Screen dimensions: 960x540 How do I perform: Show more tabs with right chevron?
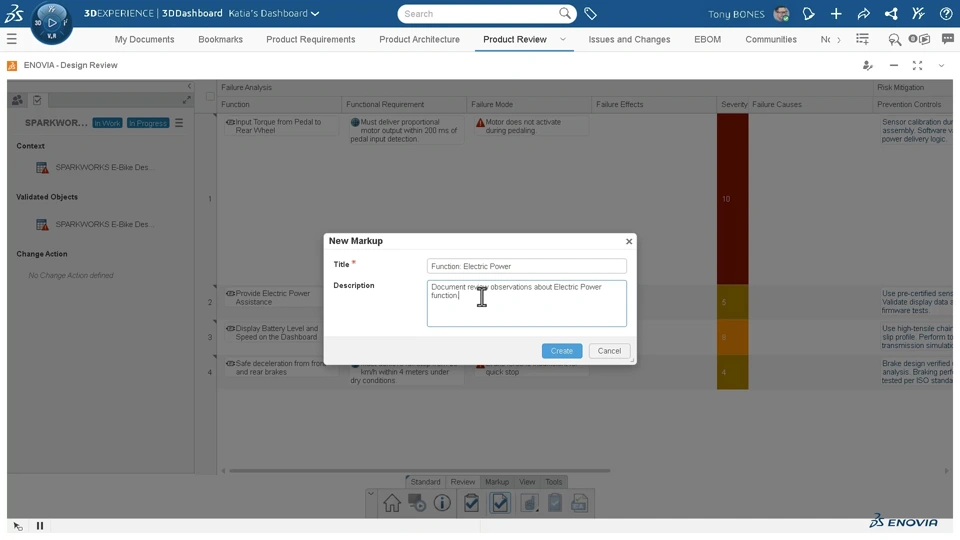[839, 40]
